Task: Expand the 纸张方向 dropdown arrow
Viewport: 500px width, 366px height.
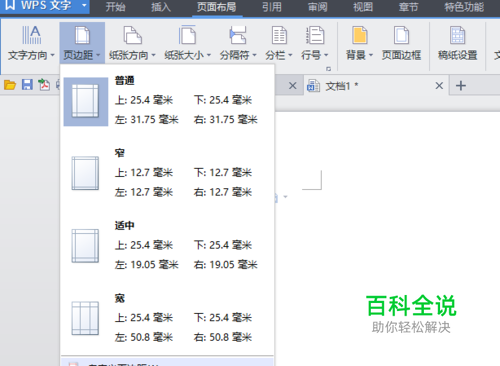Action: coord(153,55)
